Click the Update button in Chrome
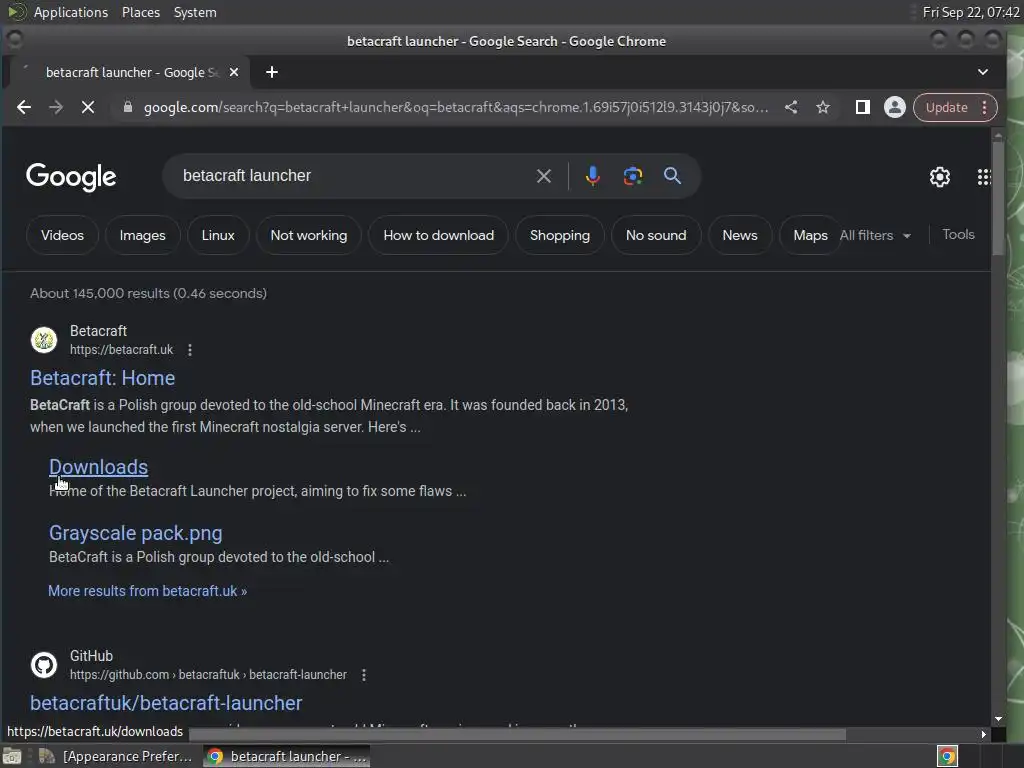 946,107
